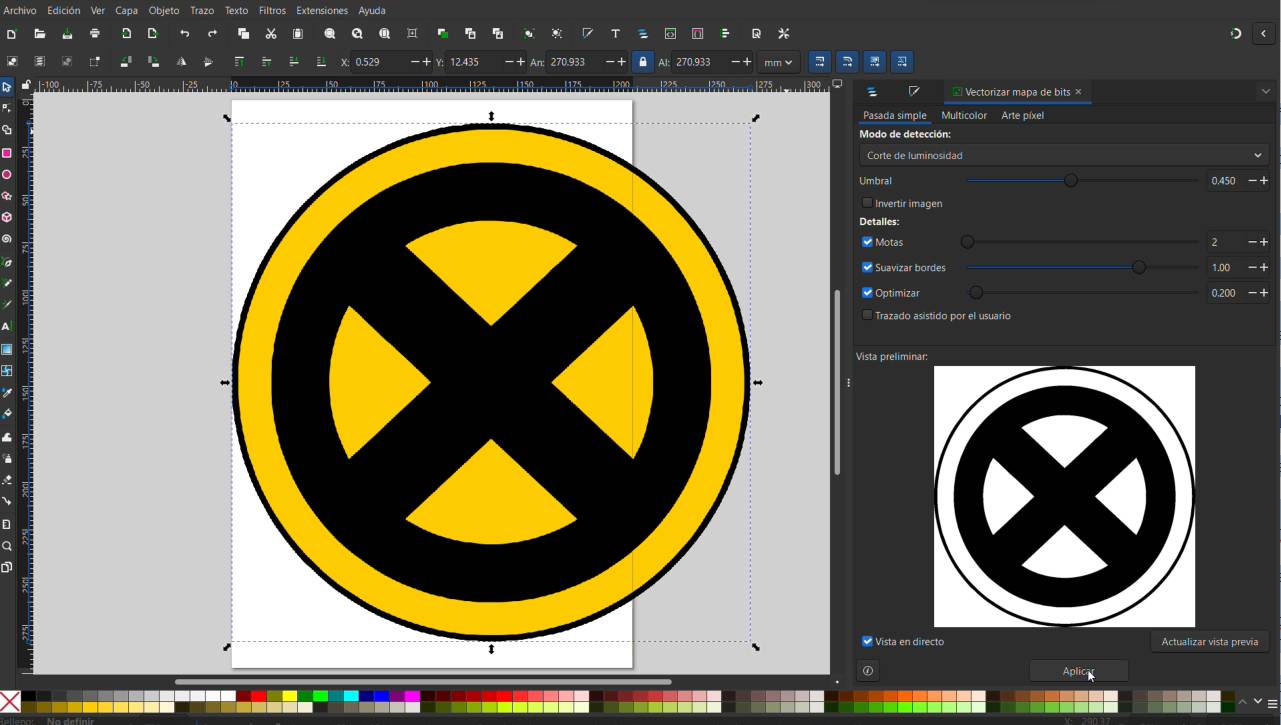Open XML editor icon in toolbar

pyautogui.click(x=670, y=34)
